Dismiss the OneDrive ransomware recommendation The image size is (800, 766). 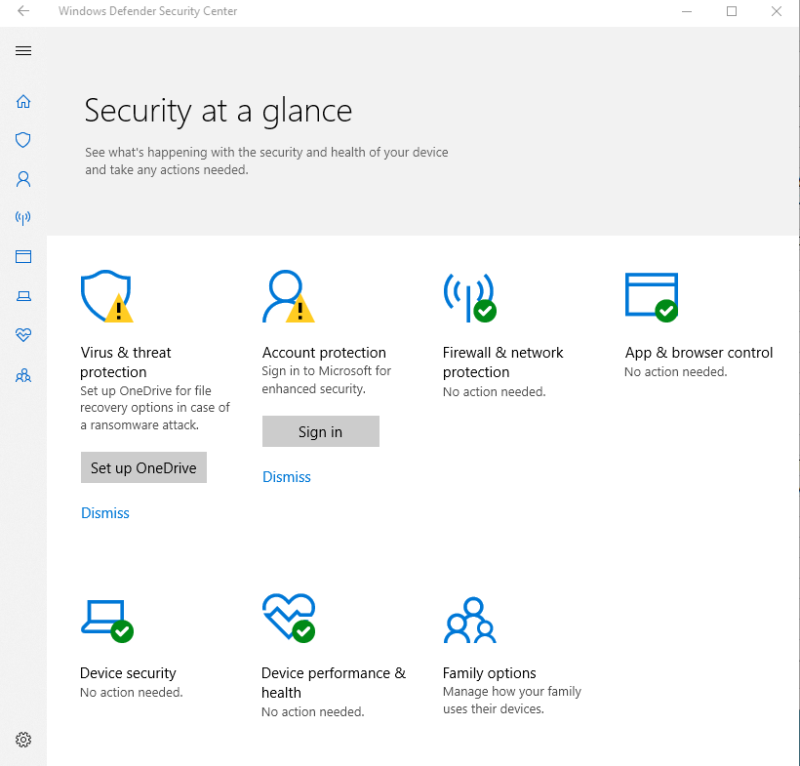click(x=105, y=513)
